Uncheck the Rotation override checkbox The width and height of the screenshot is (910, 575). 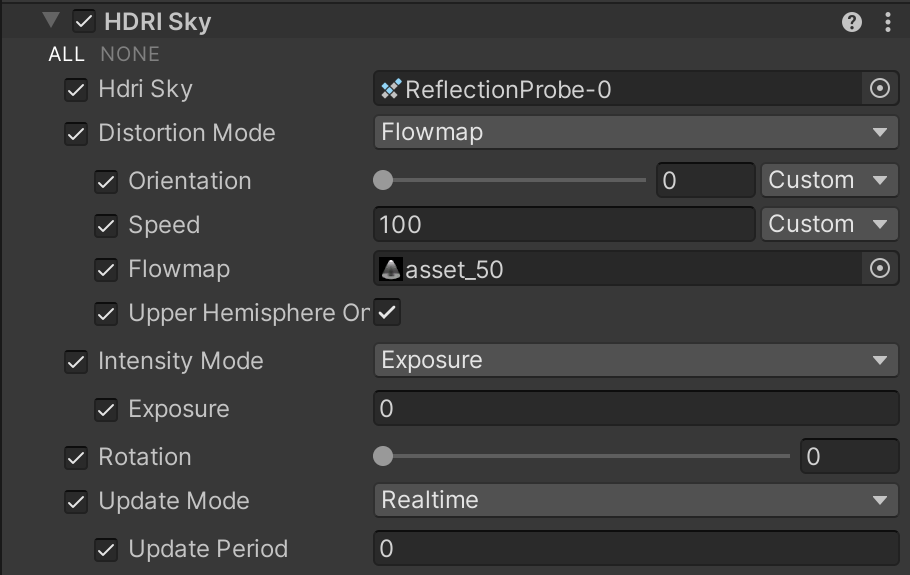click(76, 458)
